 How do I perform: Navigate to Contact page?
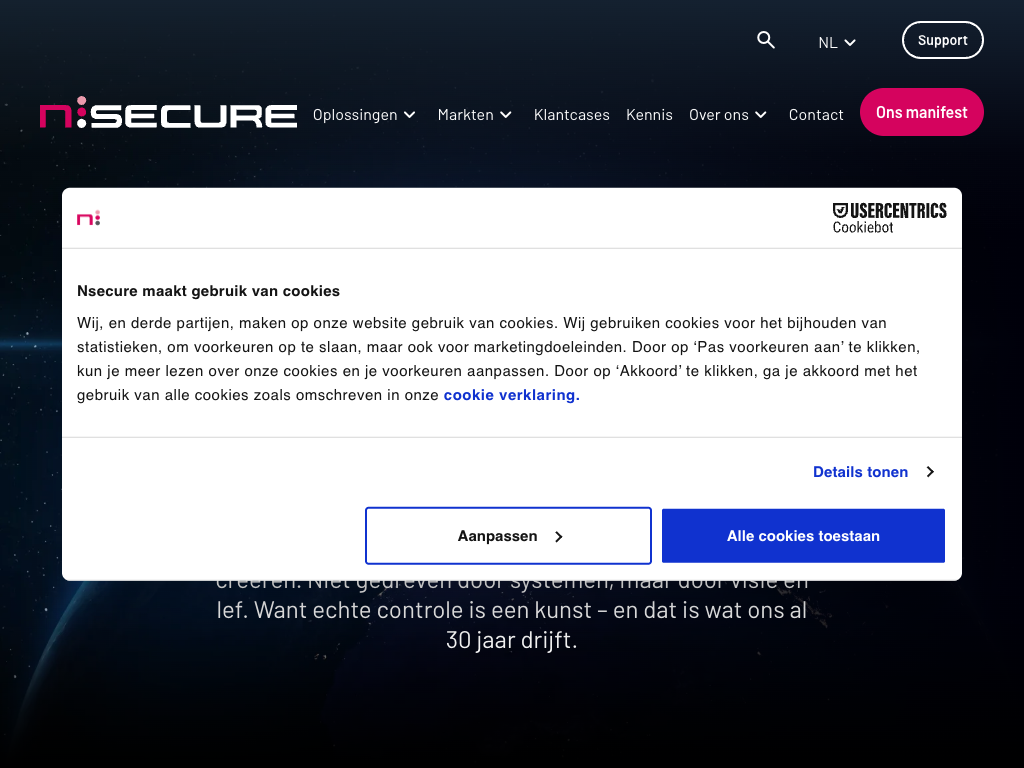(x=816, y=115)
